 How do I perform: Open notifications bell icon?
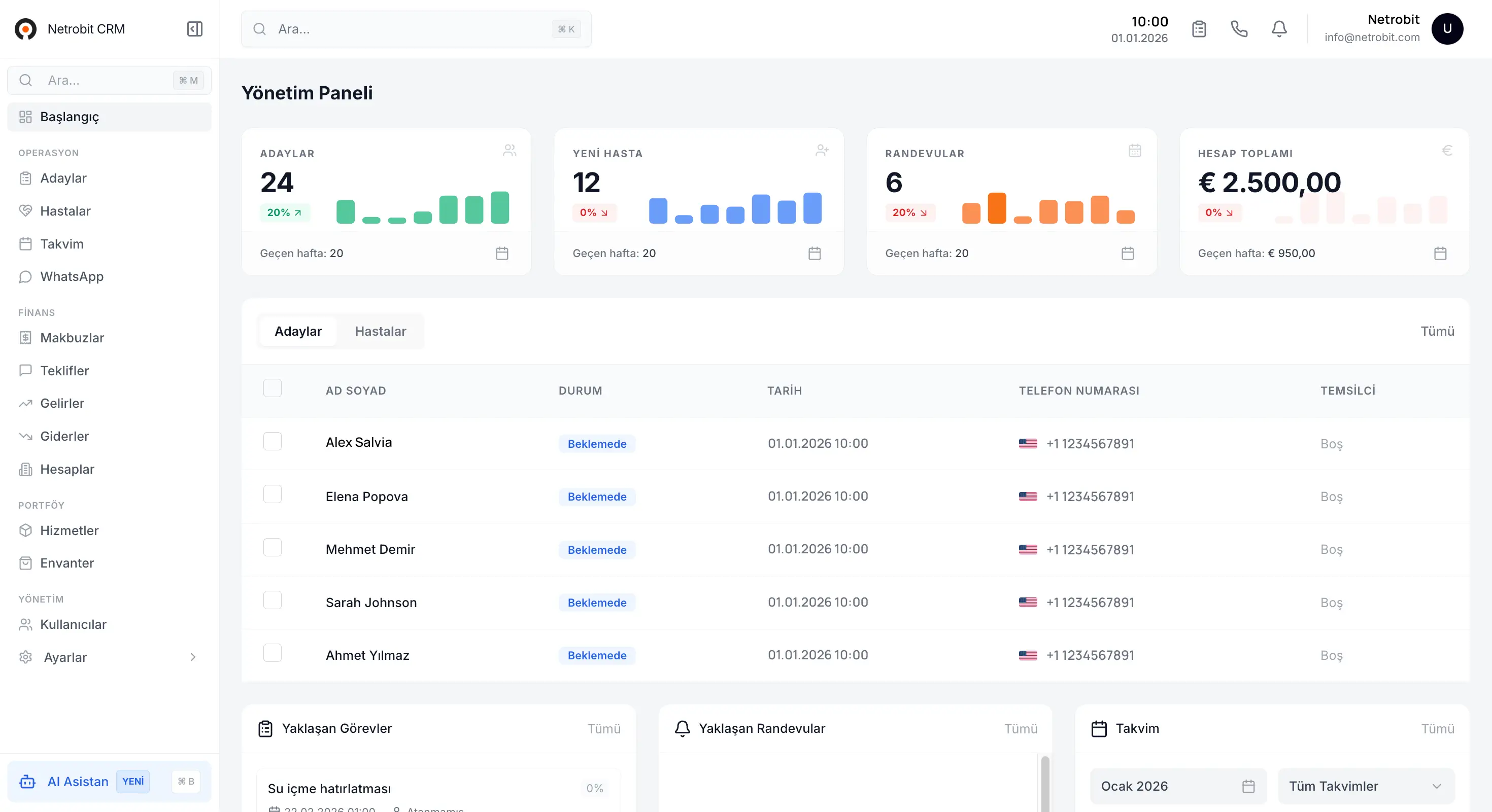[x=1279, y=29]
